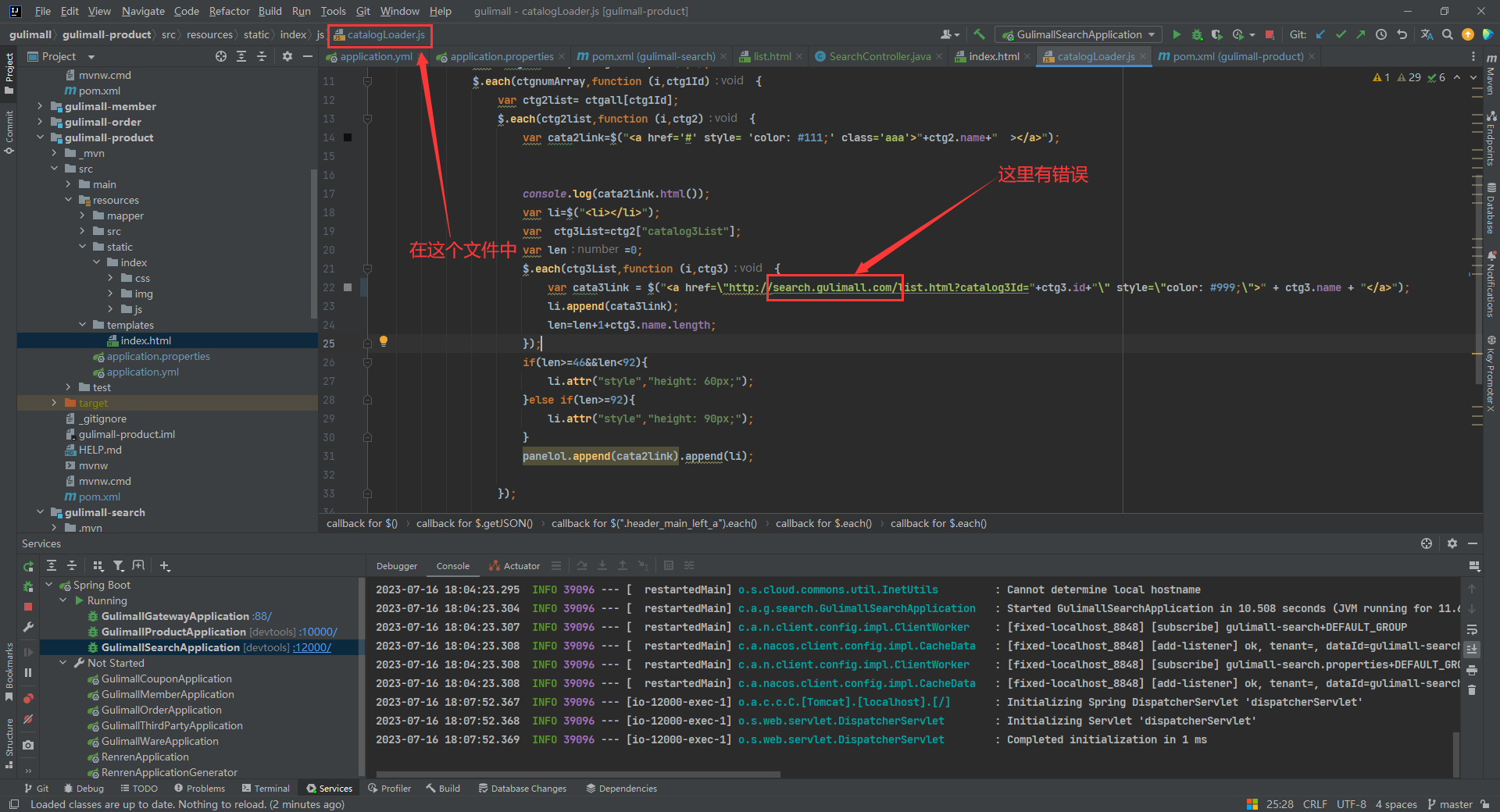Image resolution: width=1500 pixels, height=812 pixels.
Task: Click the Build project hammer icon
Action: tap(979, 34)
